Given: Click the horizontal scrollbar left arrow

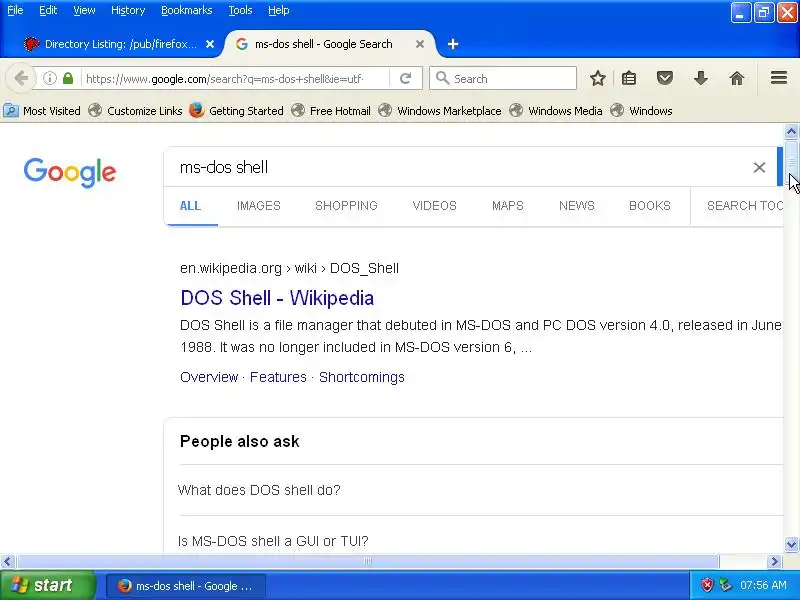Looking at the screenshot, I should point(7,562).
